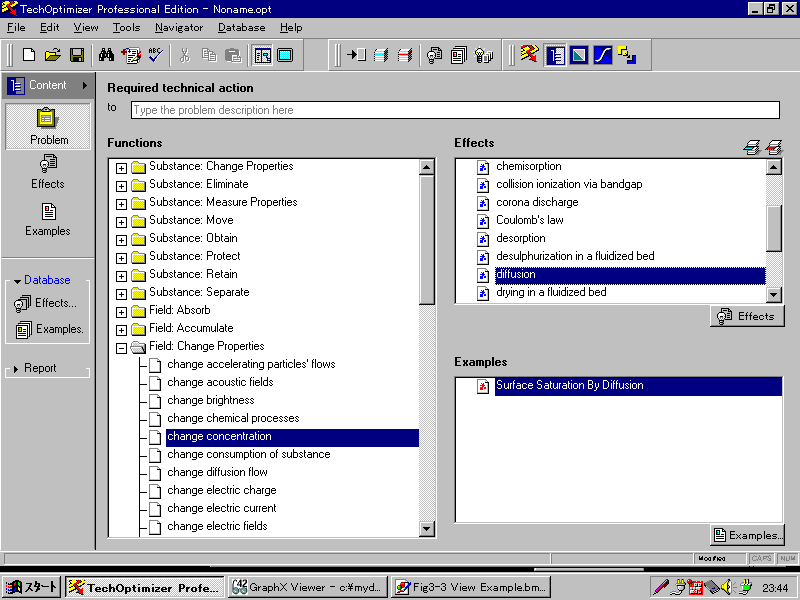Expand the Field: Absorb folder

point(121,312)
